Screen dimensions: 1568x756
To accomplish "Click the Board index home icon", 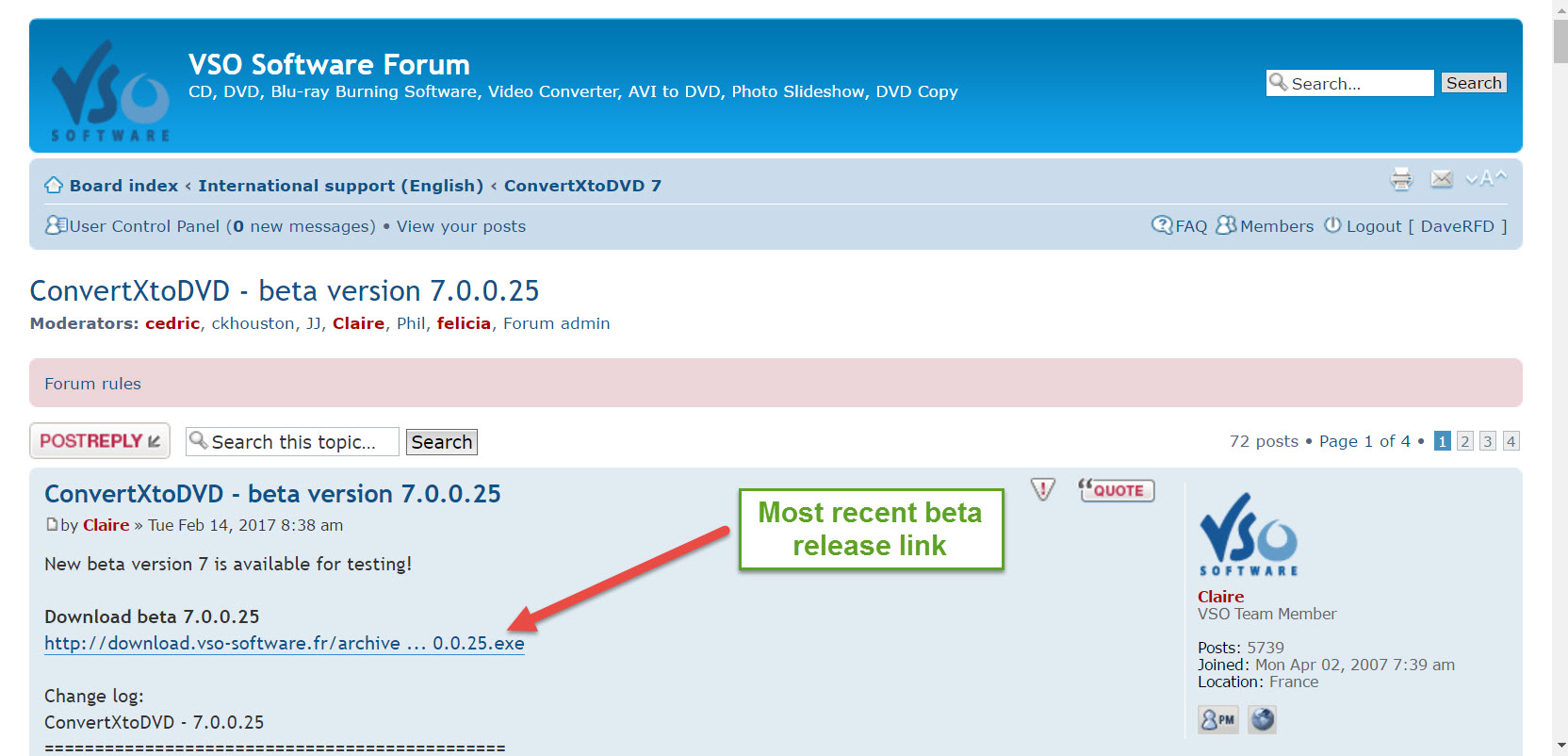I will tap(54, 186).
